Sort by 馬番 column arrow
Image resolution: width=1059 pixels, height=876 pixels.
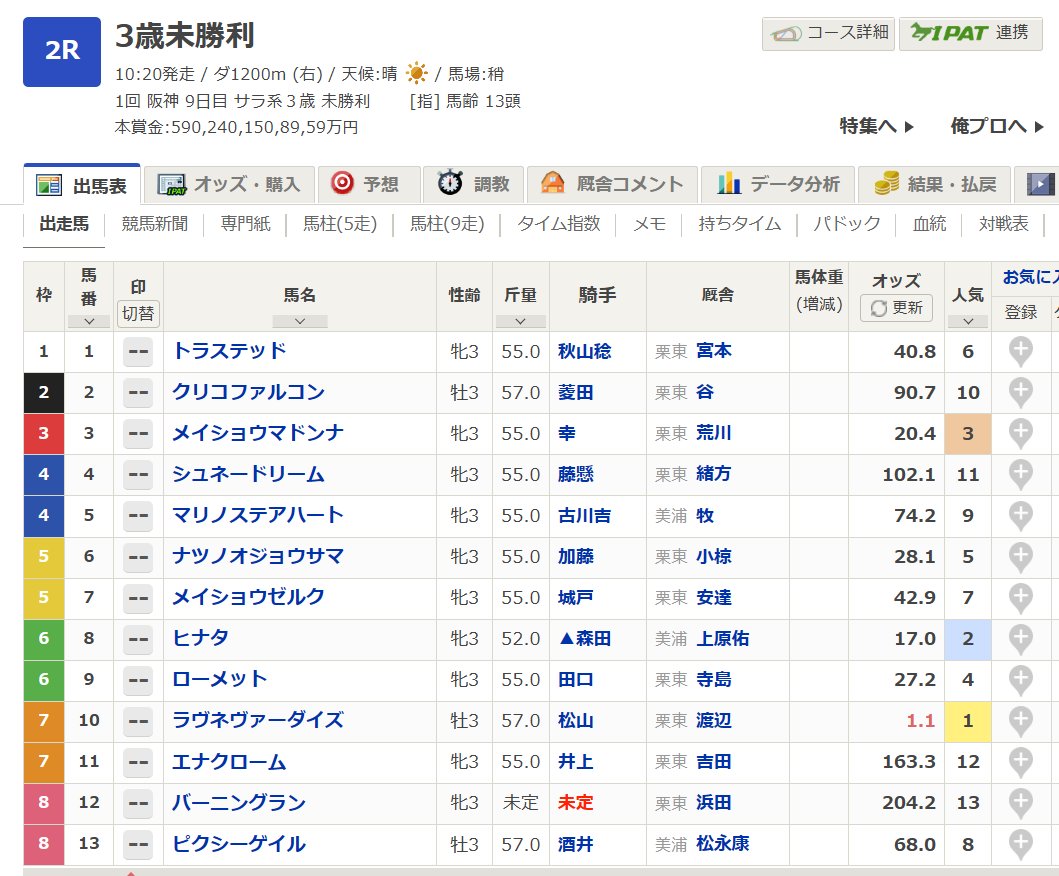89,321
